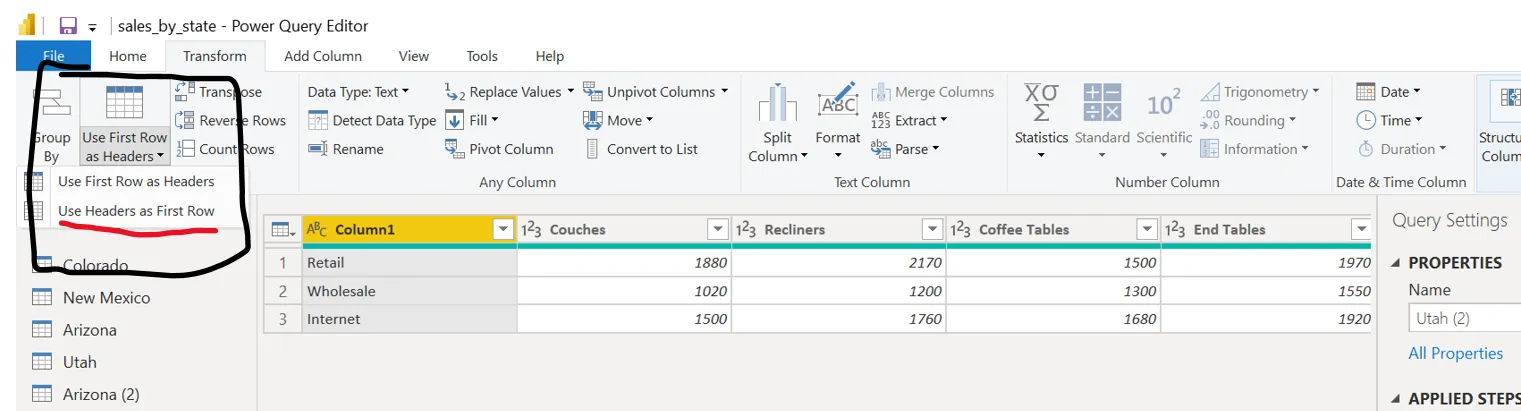Click the Split Column icon
The height and width of the screenshot is (411, 1521).
pos(777,104)
